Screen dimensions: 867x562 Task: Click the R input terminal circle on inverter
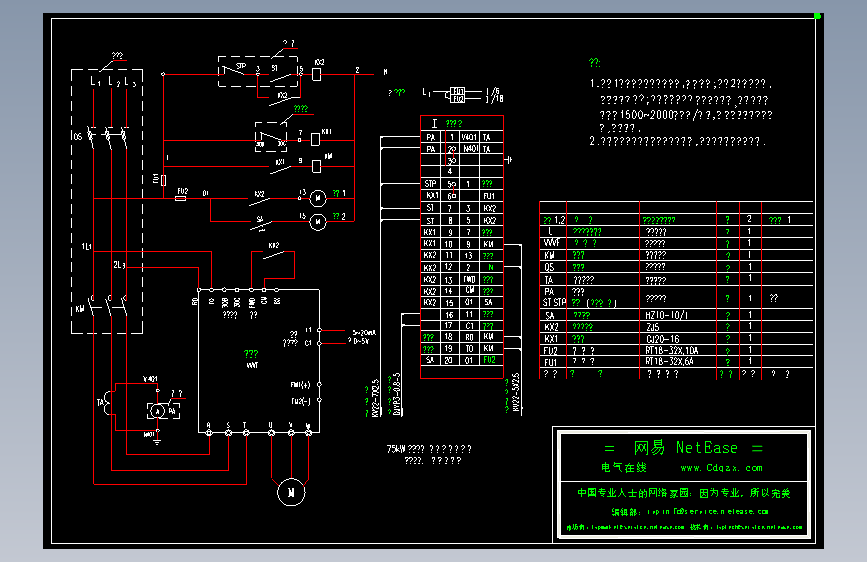pyautogui.click(x=209, y=433)
